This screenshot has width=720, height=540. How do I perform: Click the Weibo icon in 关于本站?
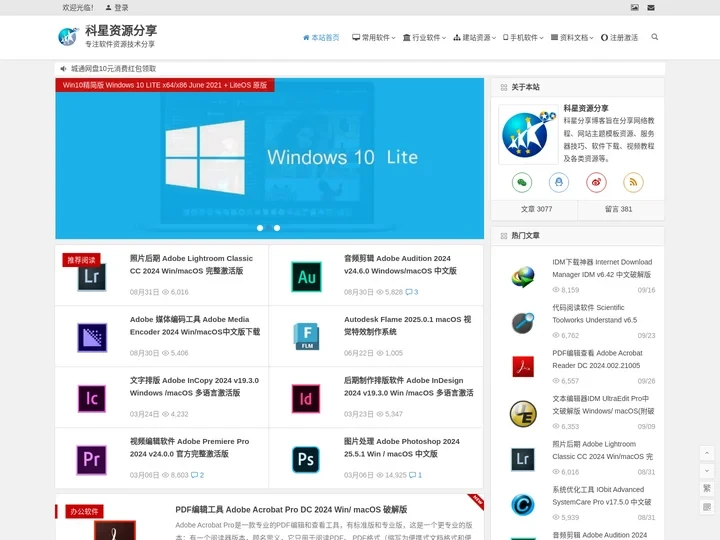click(x=596, y=182)
